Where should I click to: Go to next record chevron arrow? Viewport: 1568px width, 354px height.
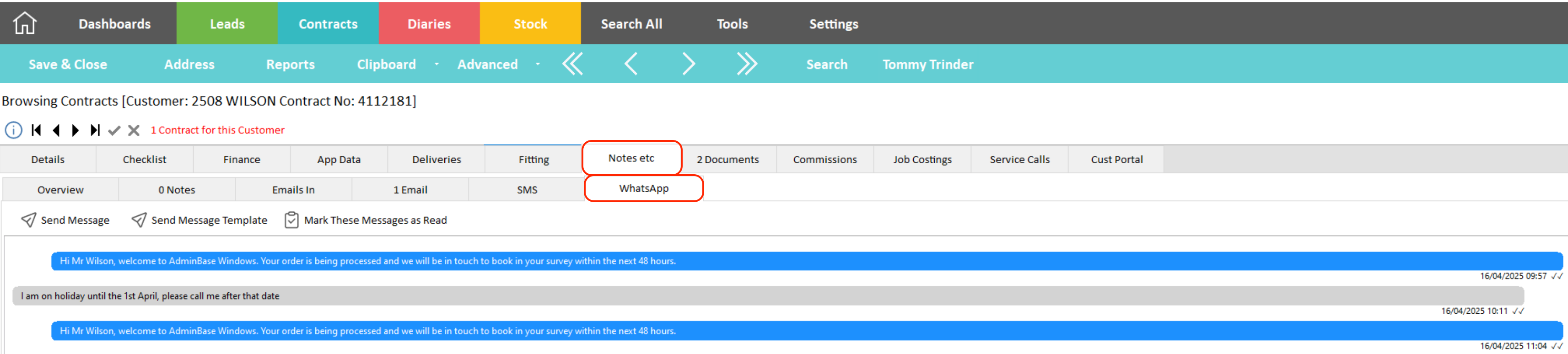pos(689,64)
